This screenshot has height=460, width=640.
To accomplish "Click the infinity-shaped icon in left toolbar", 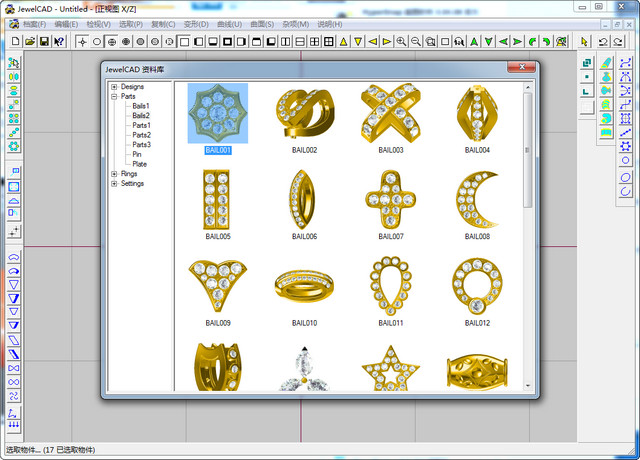I will 13,382.
